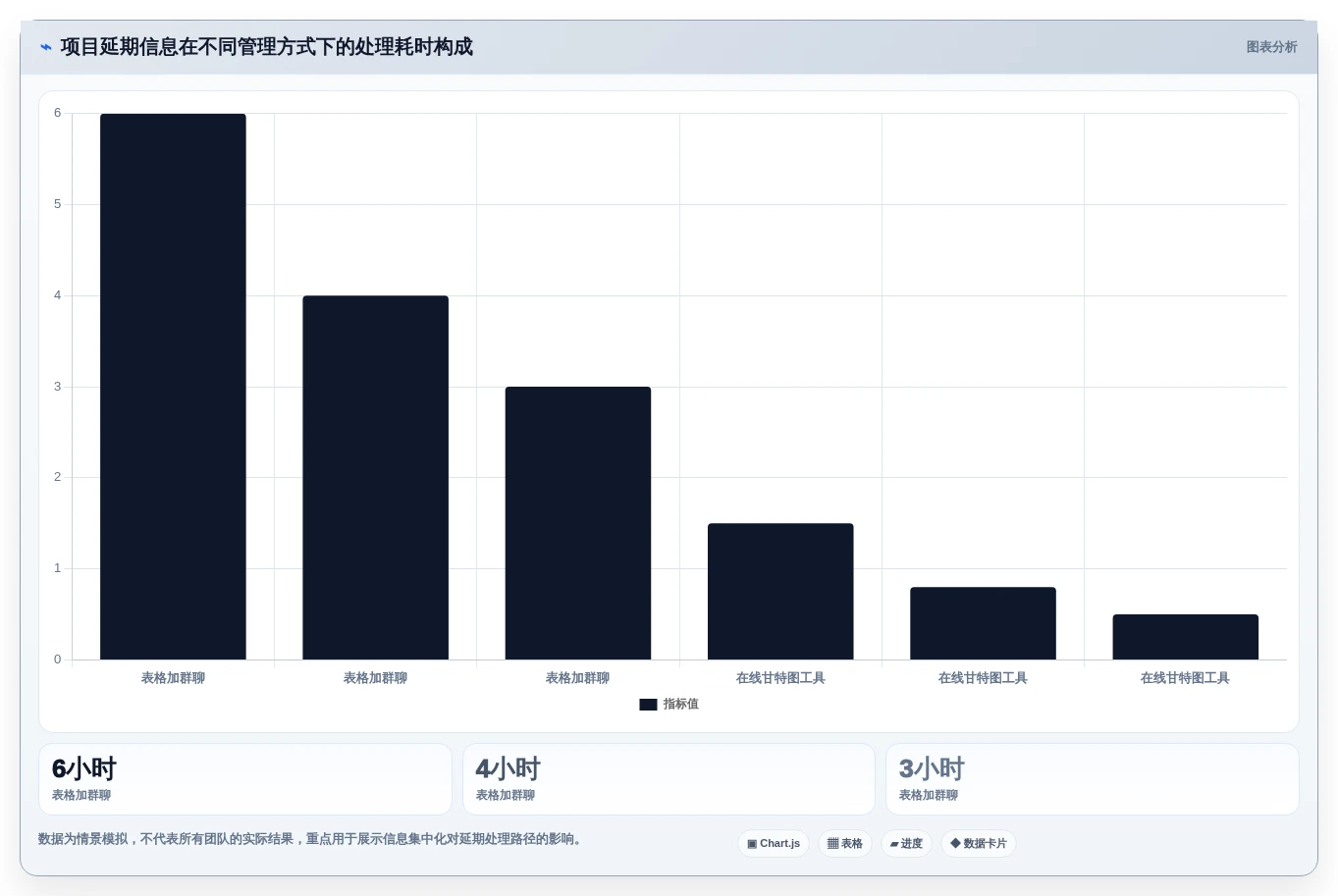Select the tallest bar with value 6

(x=173, y=387)
